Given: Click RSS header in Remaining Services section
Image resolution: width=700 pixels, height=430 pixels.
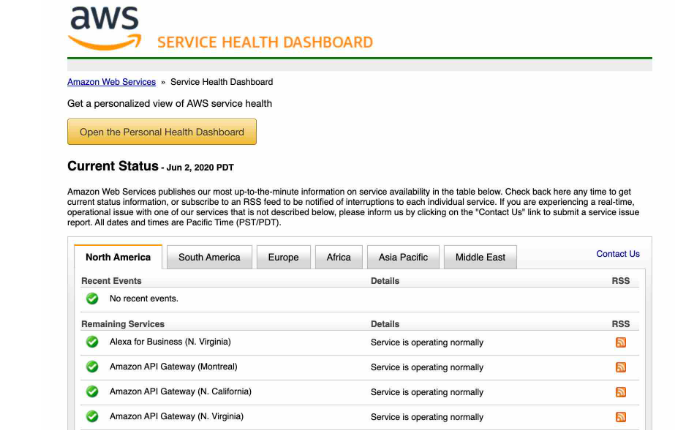Looking at the screenshot, I should pyautogui.click(x=621, y=324).
